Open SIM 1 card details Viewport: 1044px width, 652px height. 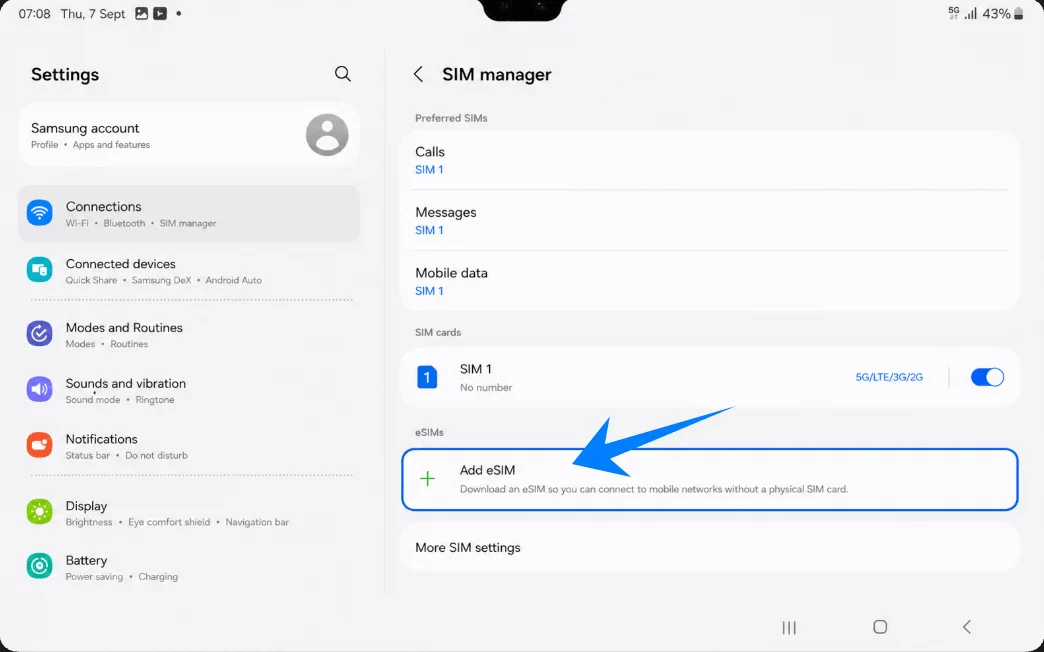(710, 377)
